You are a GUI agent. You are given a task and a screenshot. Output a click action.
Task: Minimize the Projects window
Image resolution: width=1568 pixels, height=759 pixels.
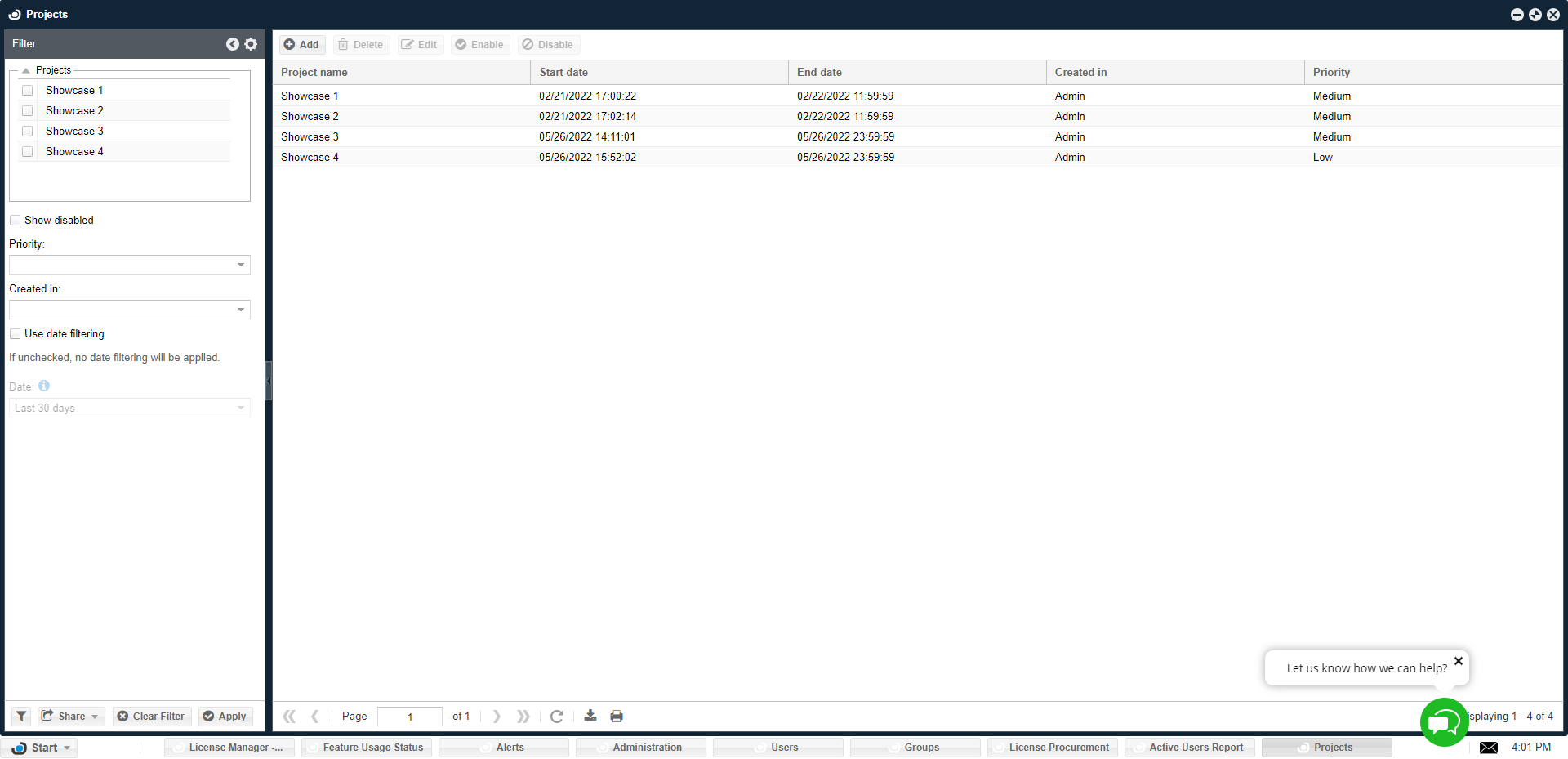tap(1517, 15)
